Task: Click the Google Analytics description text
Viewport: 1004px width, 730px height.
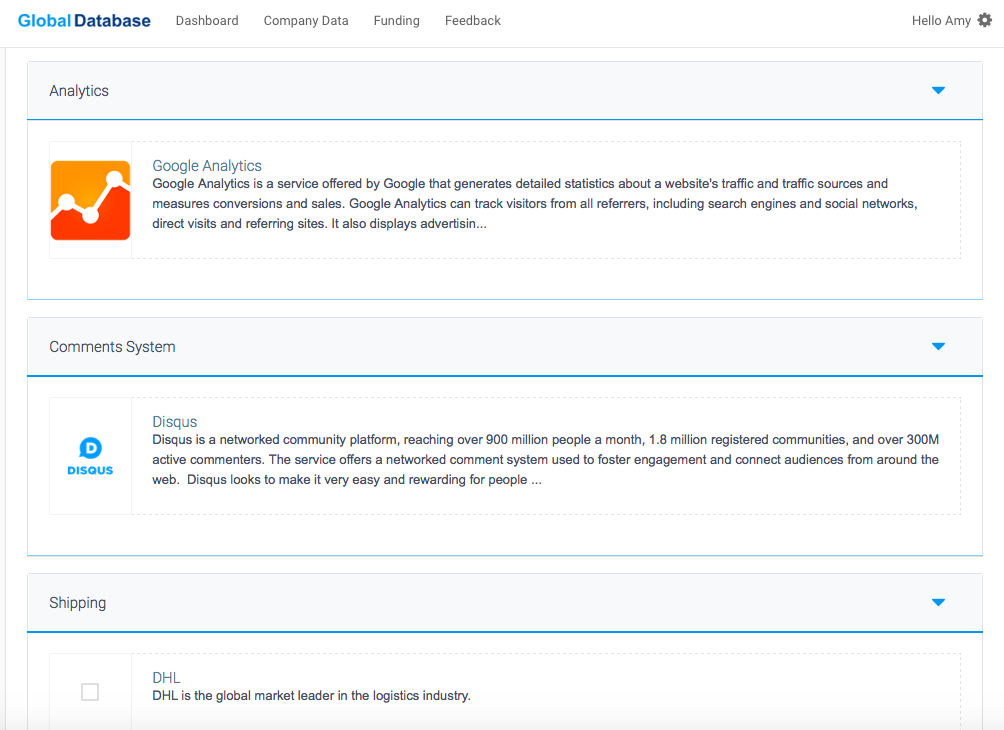Action: pos(535,204)
